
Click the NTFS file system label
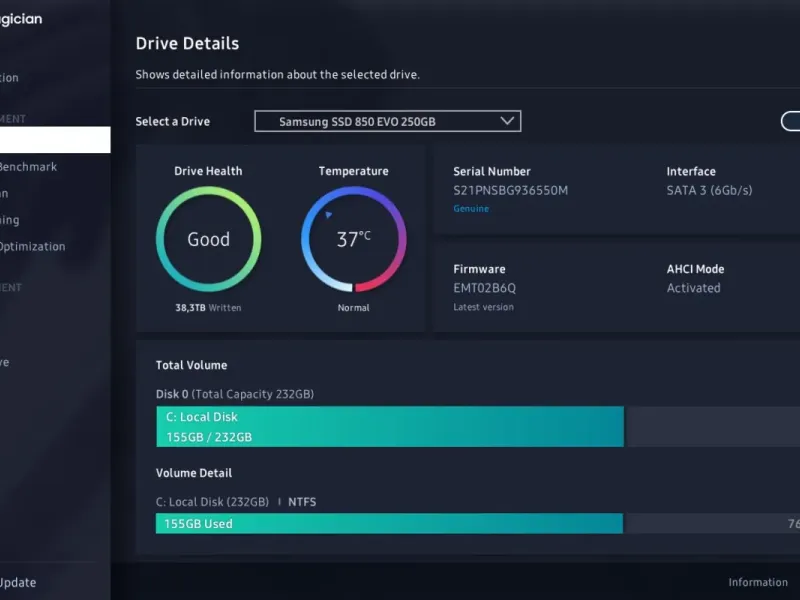pos(302,502)
